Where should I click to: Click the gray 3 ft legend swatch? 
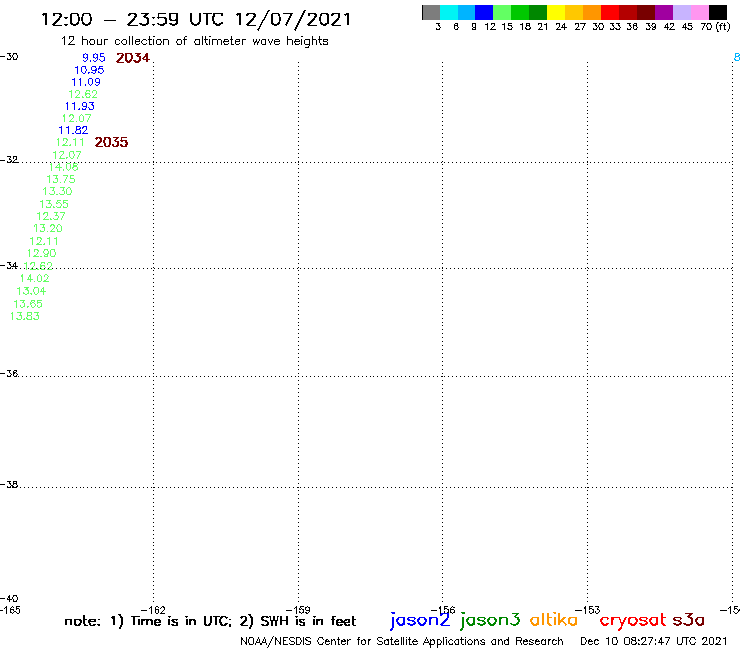pyautogui.click(x=431, y=12)
